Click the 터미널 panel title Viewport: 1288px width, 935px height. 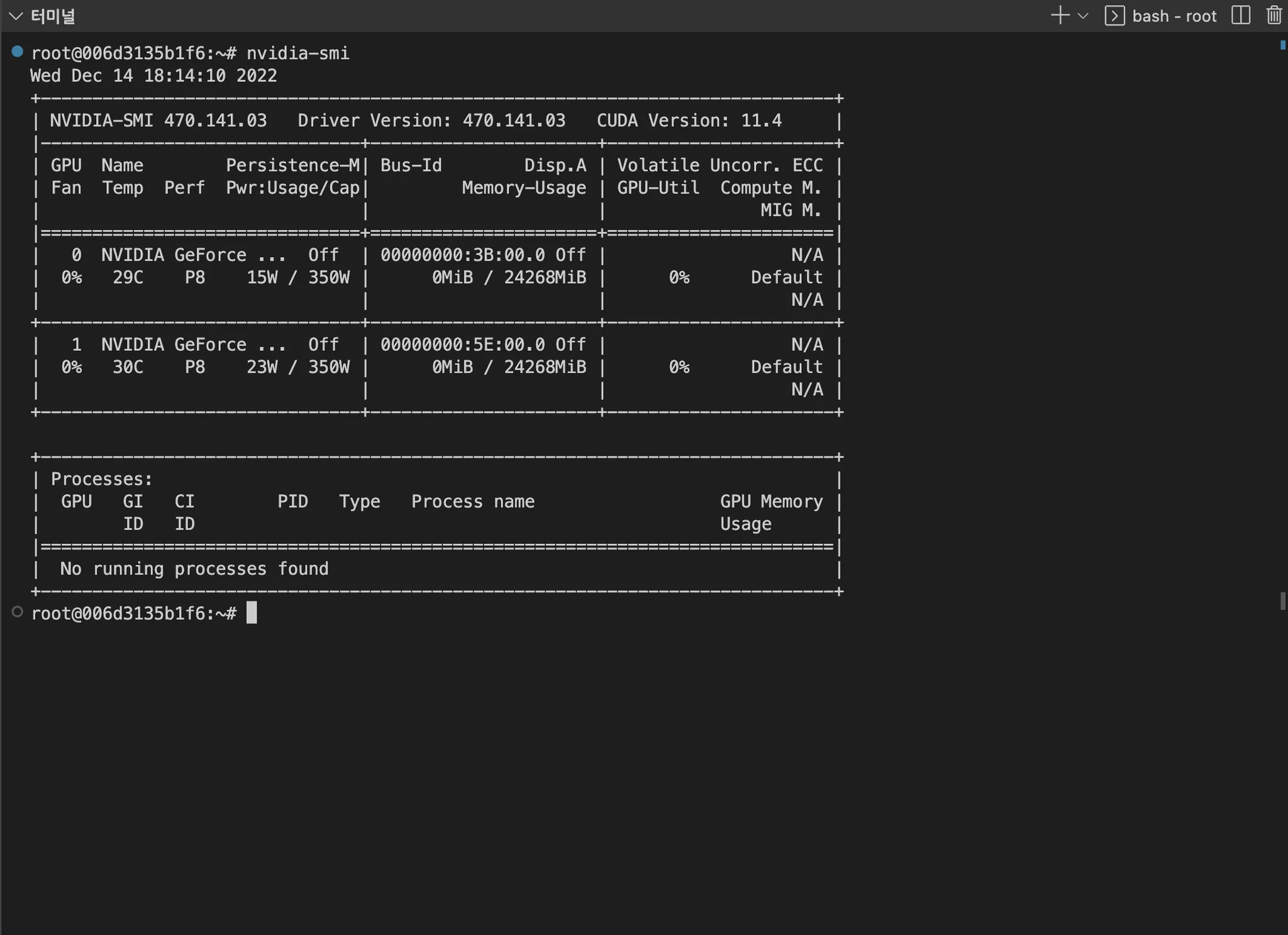[x=53, y=16]
